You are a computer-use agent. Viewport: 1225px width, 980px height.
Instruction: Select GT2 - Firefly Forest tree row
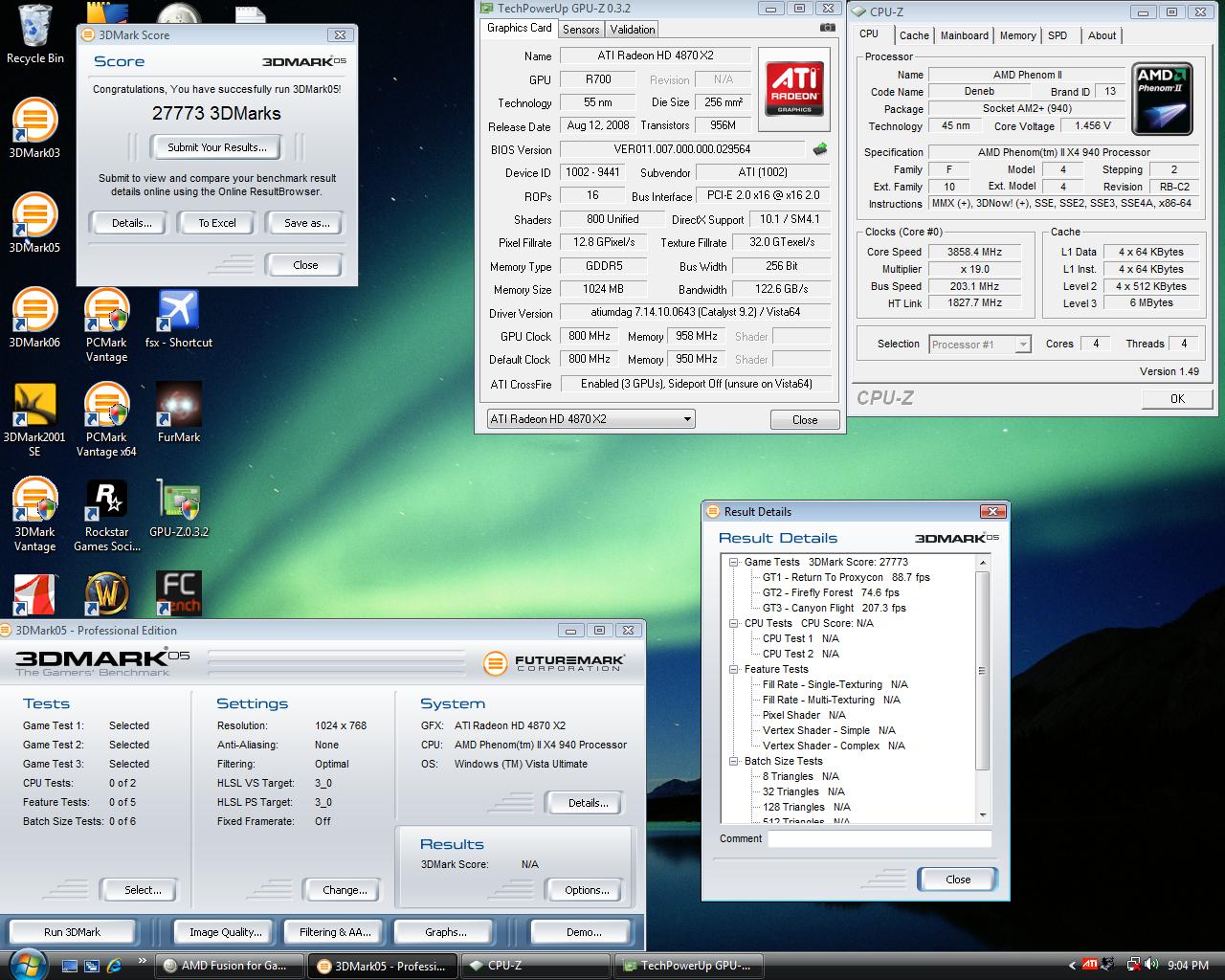(831, 593)
